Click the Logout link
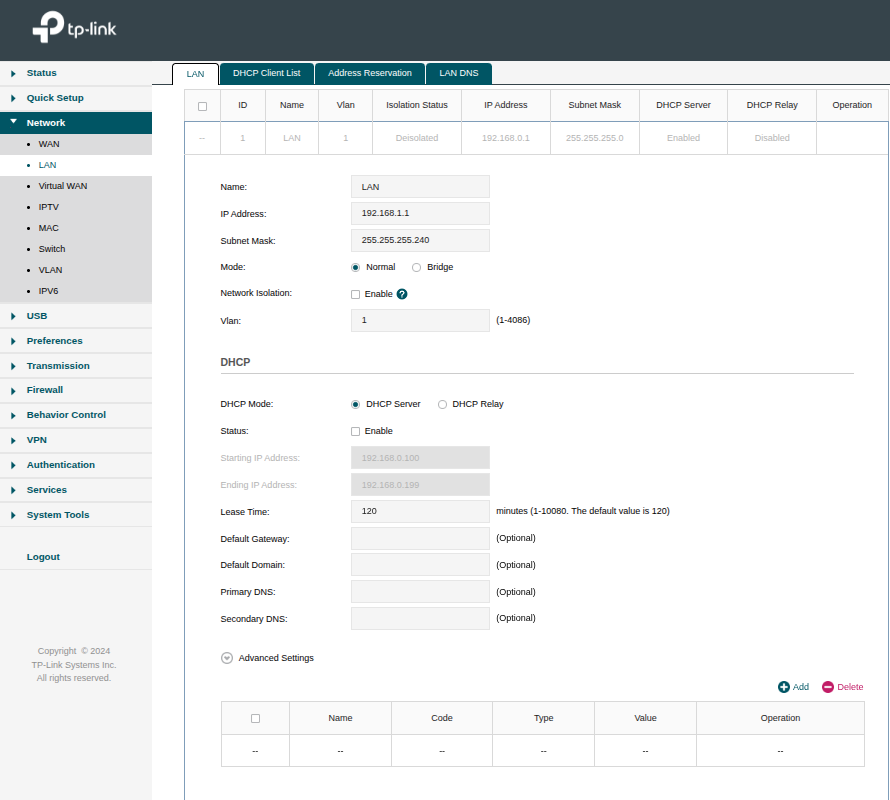Viewport: 890px width, 800px height. 43,557
